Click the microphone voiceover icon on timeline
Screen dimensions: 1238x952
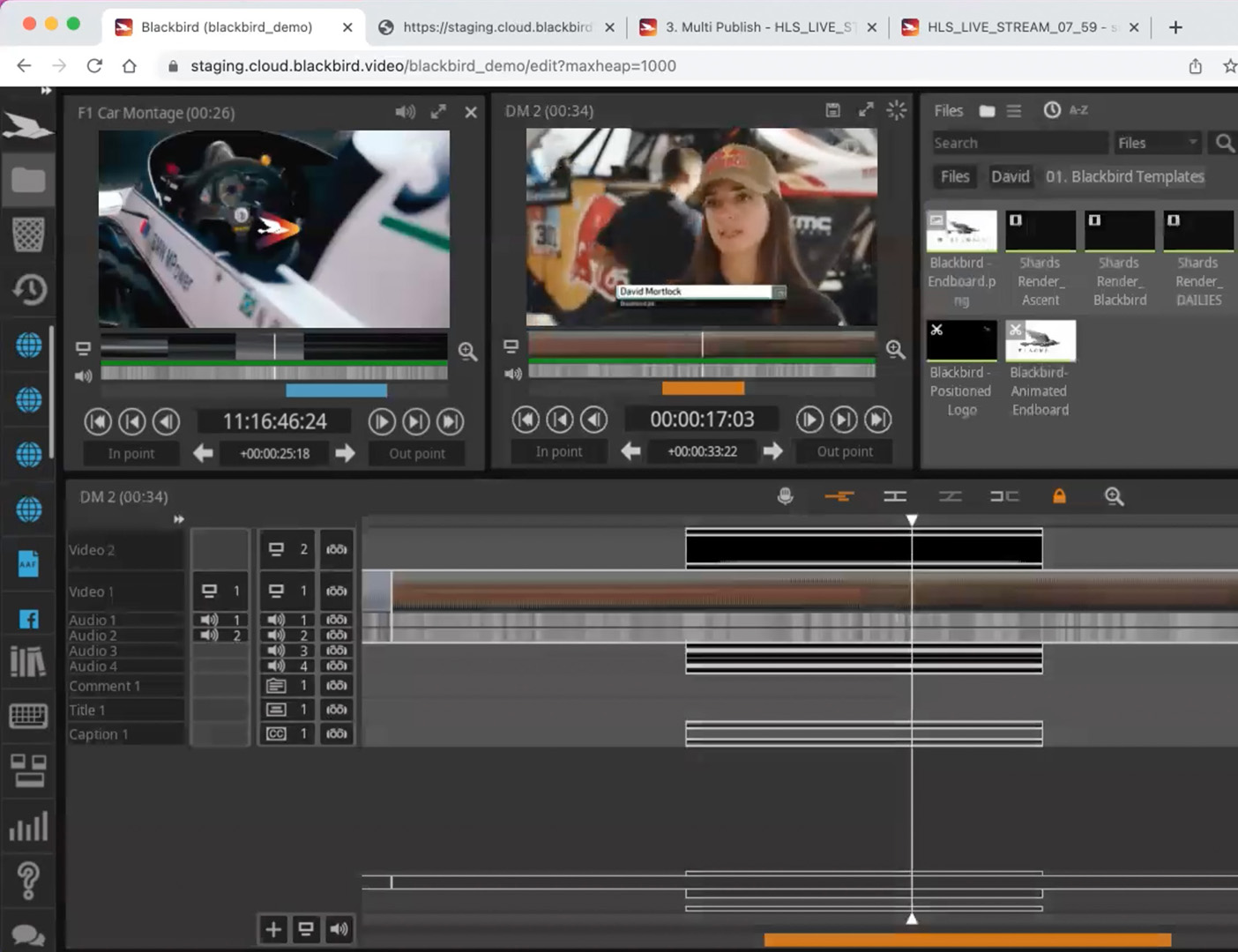(x=785, y=496)
